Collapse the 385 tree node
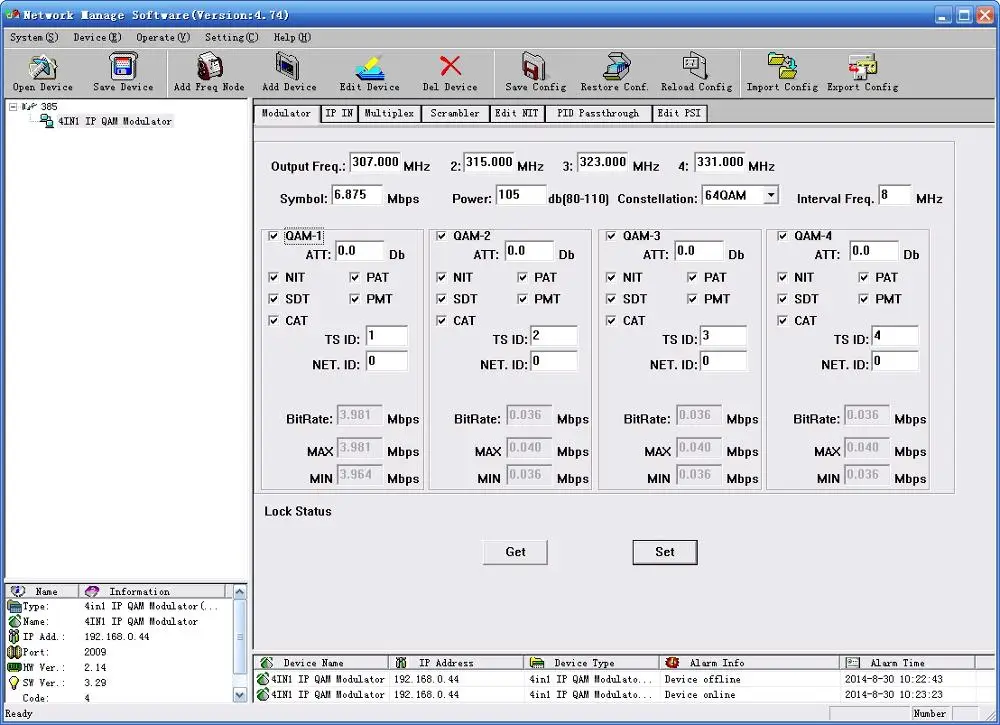The image size is (1000, 725). pos(12,107)
